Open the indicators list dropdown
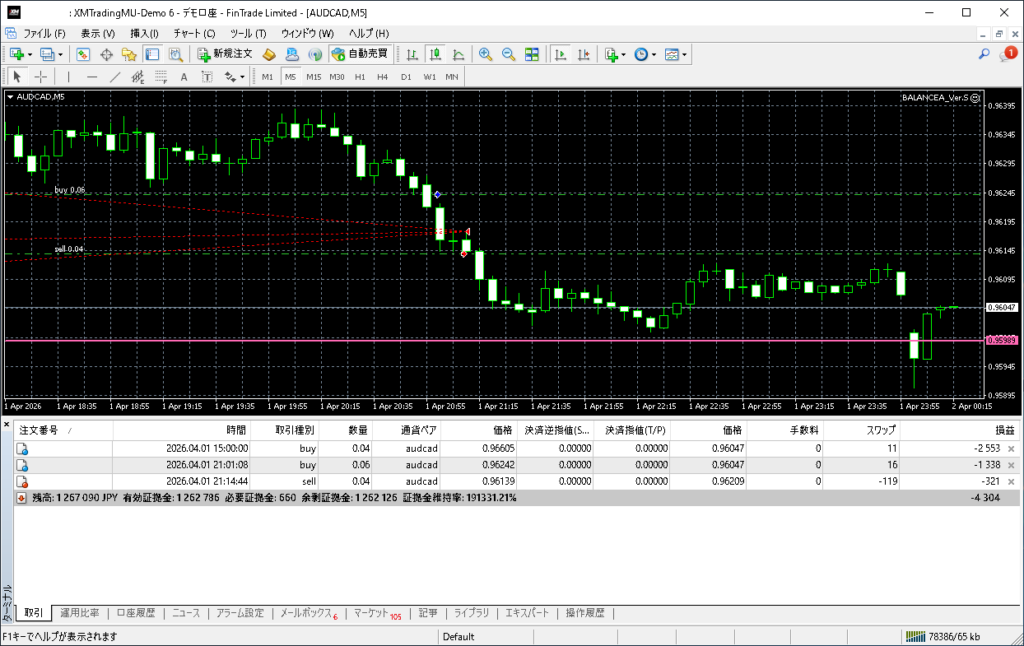 tap(615, 54)
